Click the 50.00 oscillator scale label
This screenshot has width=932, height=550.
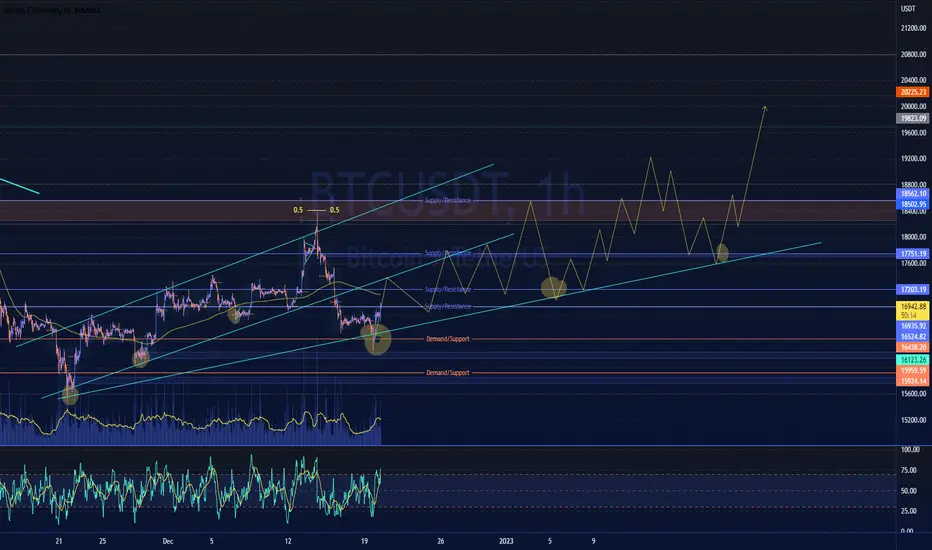(908, 491)
